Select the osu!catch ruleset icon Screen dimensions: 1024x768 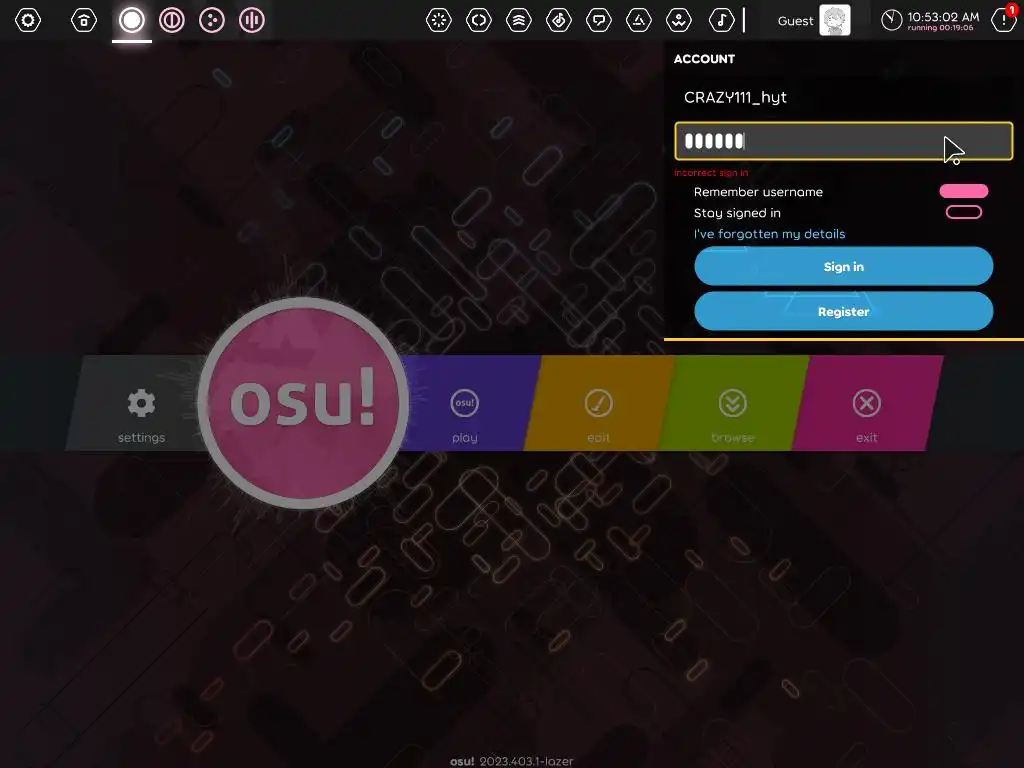pos(212,20)
